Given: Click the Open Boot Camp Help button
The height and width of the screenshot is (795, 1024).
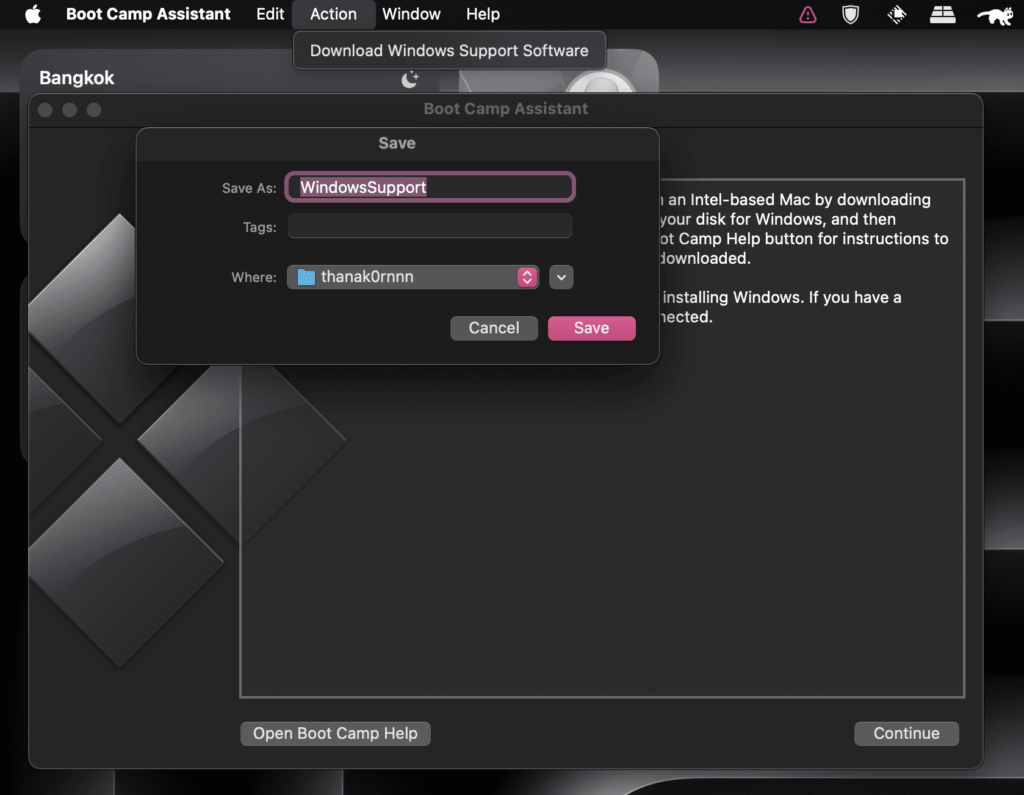Looking at the screenshot, I should (x=335, y=733).
